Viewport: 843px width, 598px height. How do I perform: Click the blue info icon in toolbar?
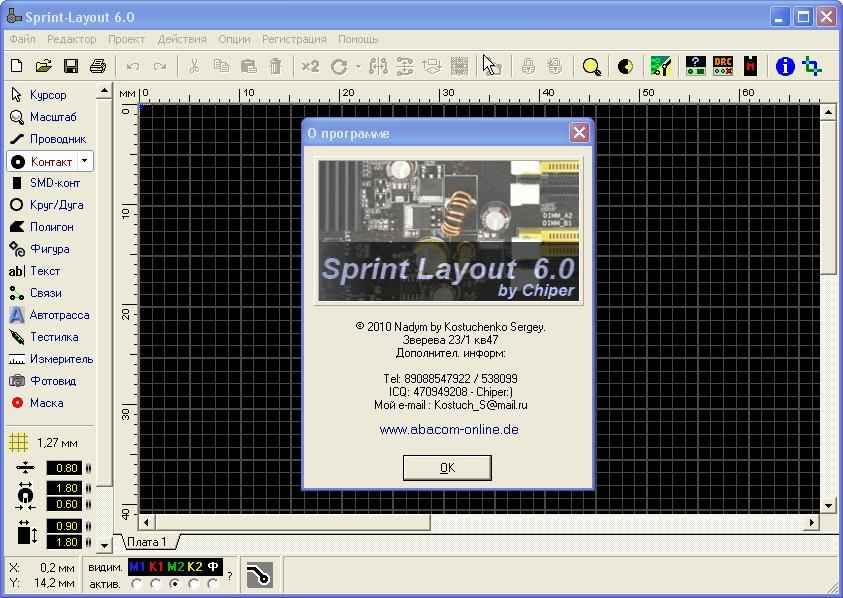[785, 66]
